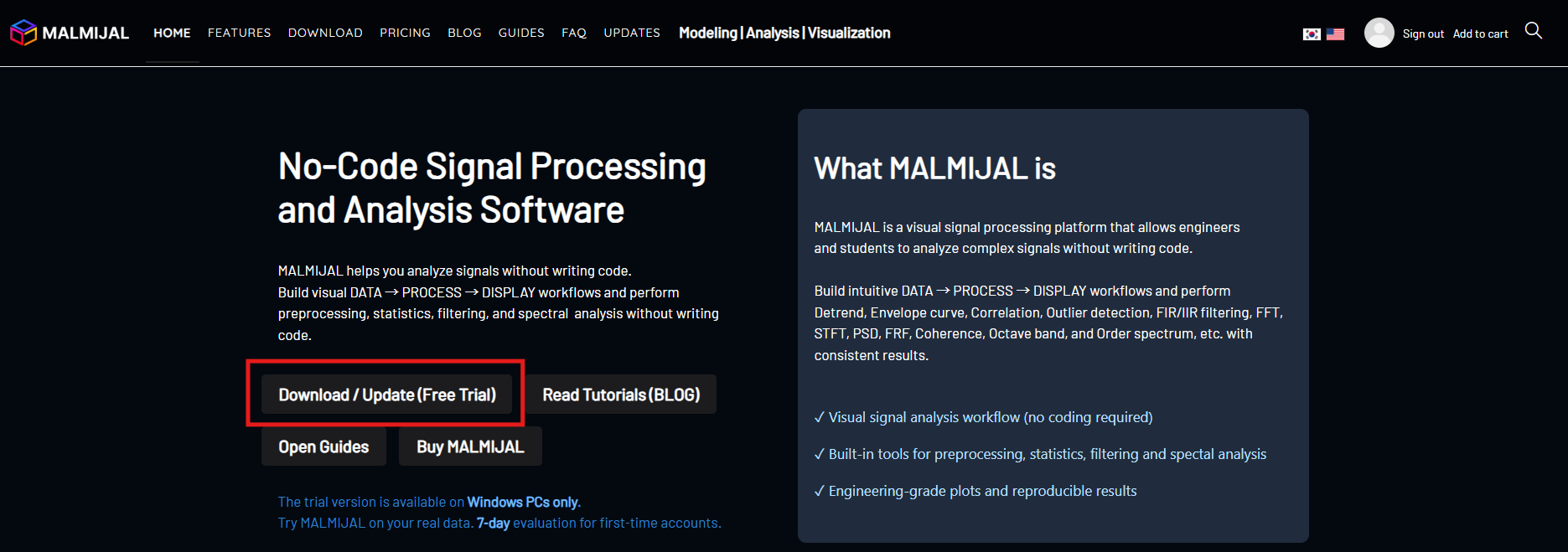This screenshot has height=552, width=1568.
Task: Open the DOWNLOAD menu item
Action: coord(325,33)
